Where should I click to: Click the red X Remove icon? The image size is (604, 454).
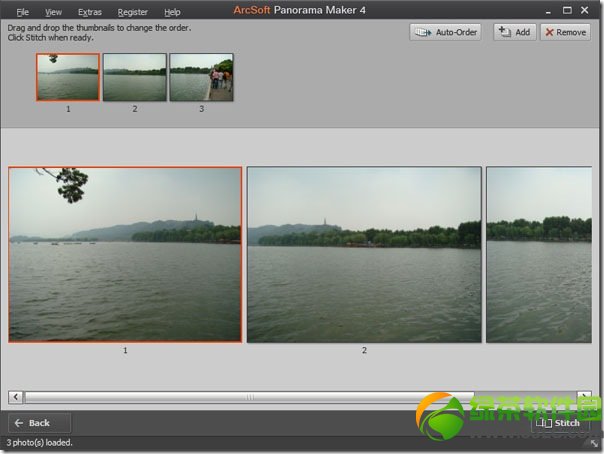coord(549,32)
